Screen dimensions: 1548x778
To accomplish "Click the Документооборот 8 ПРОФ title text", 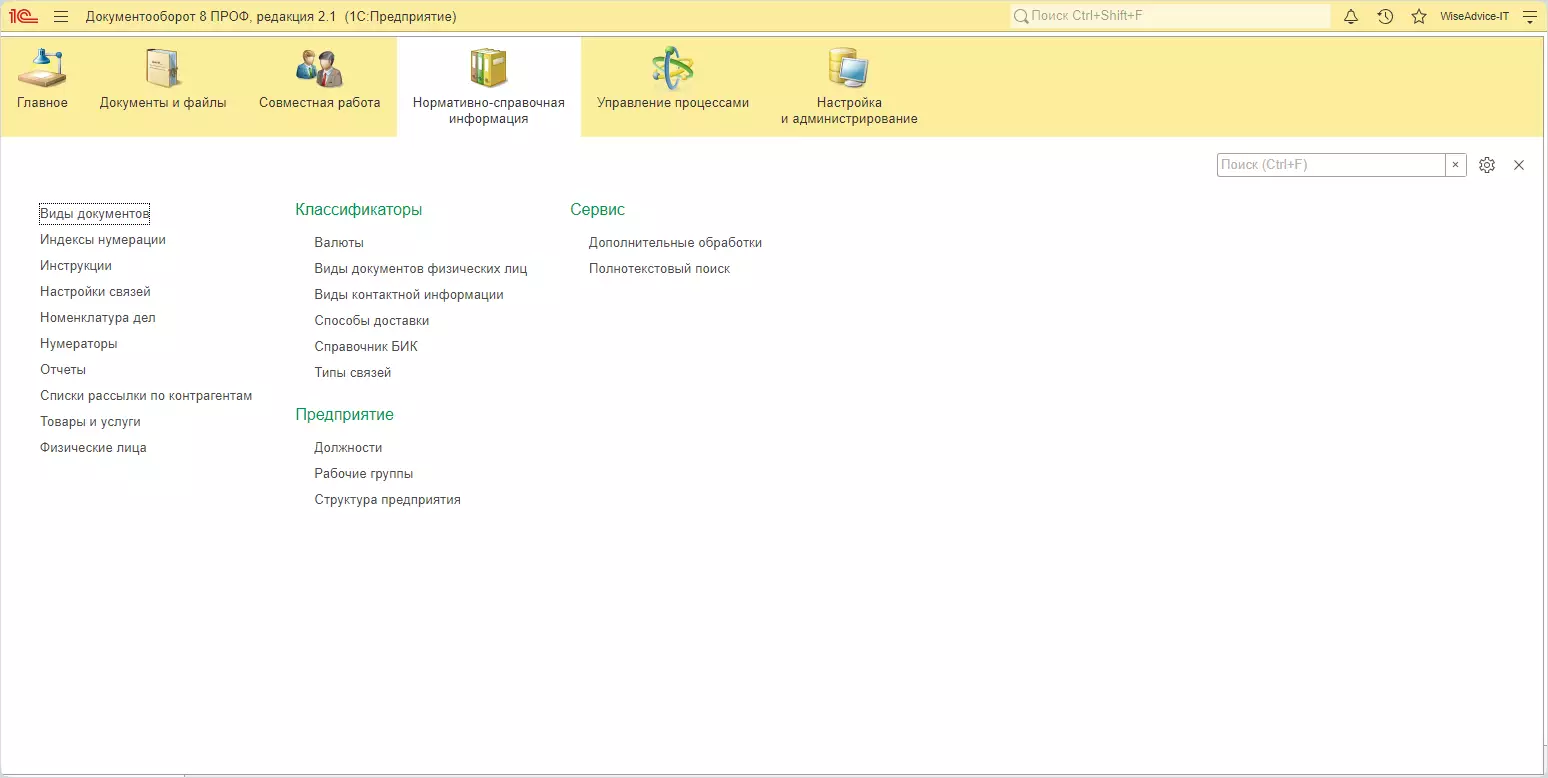I will click(271, 17).
